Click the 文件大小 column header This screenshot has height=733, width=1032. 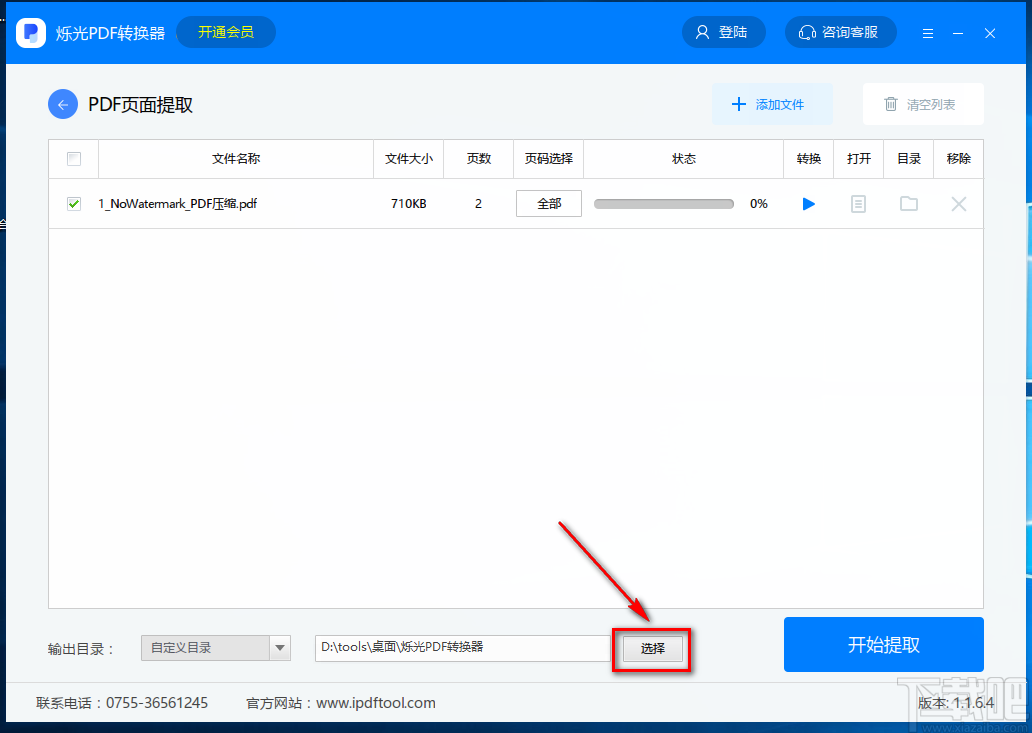[x=409, y=159]
